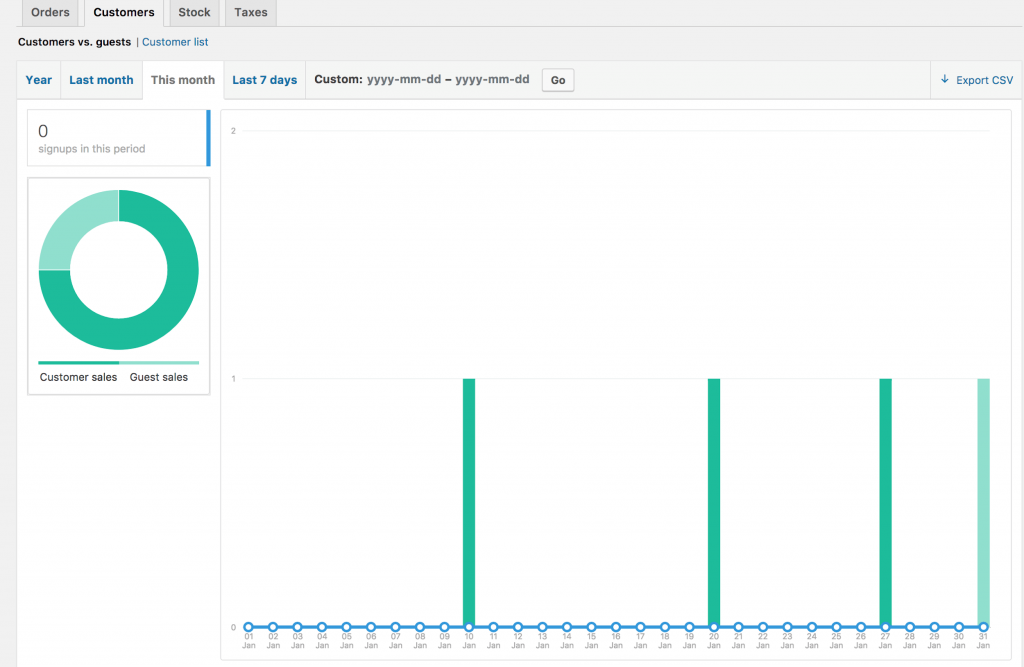Click the download icon beside Export CSV
The width and height of the screenshot is (1024, 667).
945,80
